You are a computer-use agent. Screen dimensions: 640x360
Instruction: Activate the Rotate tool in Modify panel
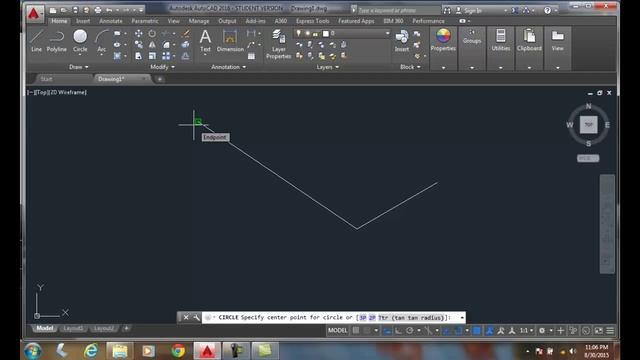(152, 33)
